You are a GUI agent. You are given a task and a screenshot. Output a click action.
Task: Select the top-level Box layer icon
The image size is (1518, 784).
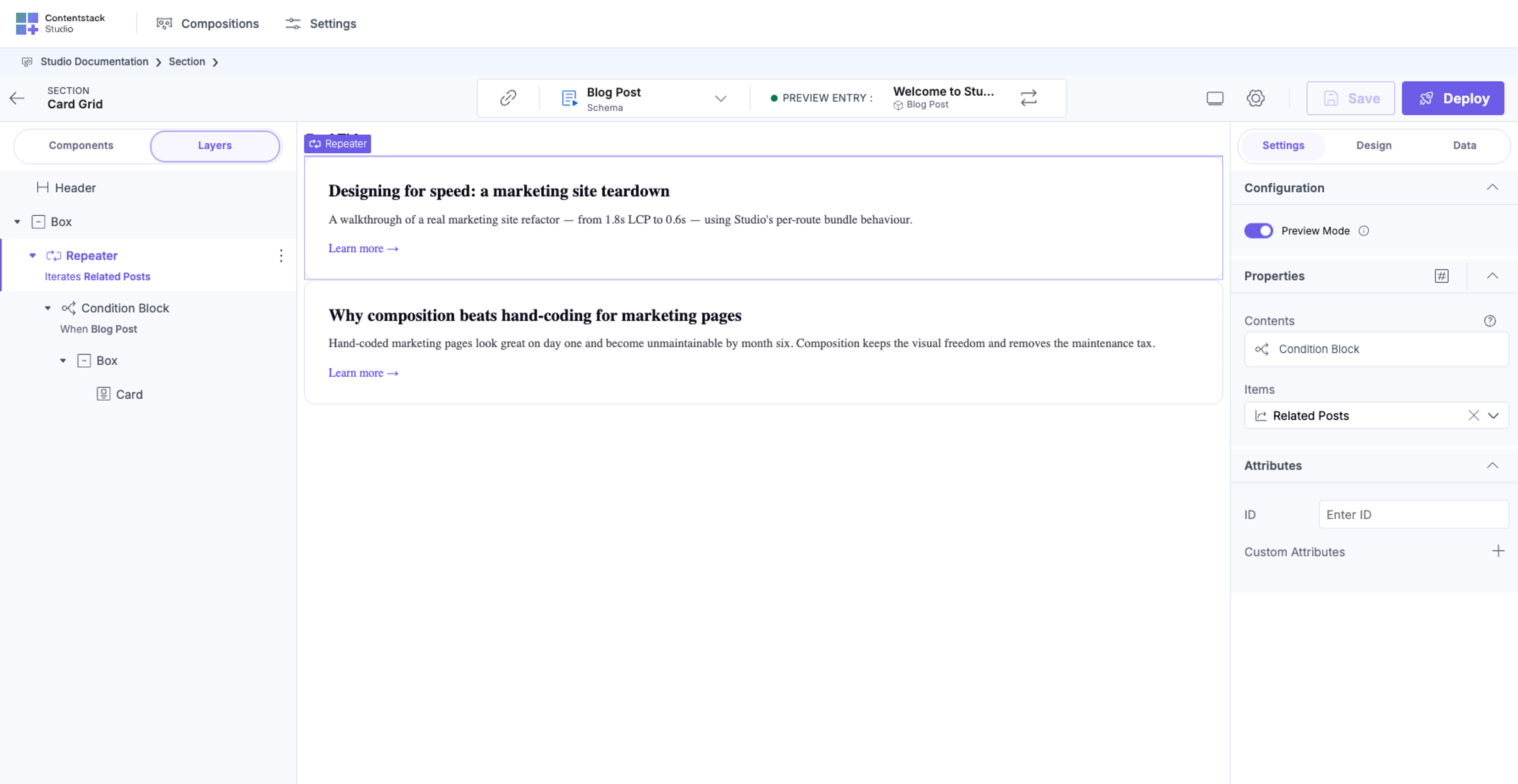pyautogui.click(x=38, y=222)
